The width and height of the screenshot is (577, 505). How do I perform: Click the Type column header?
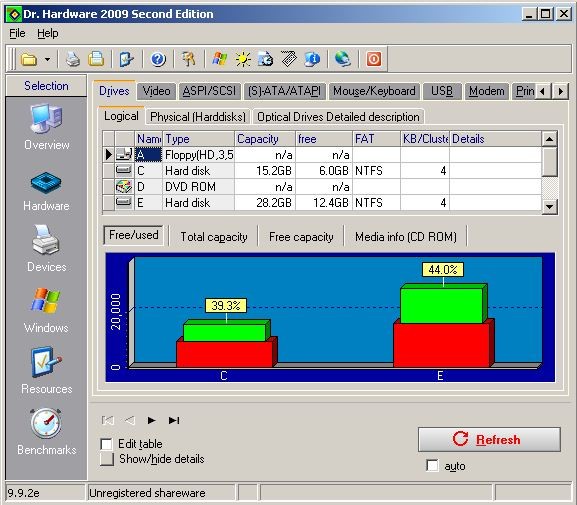tap(198, 139)
